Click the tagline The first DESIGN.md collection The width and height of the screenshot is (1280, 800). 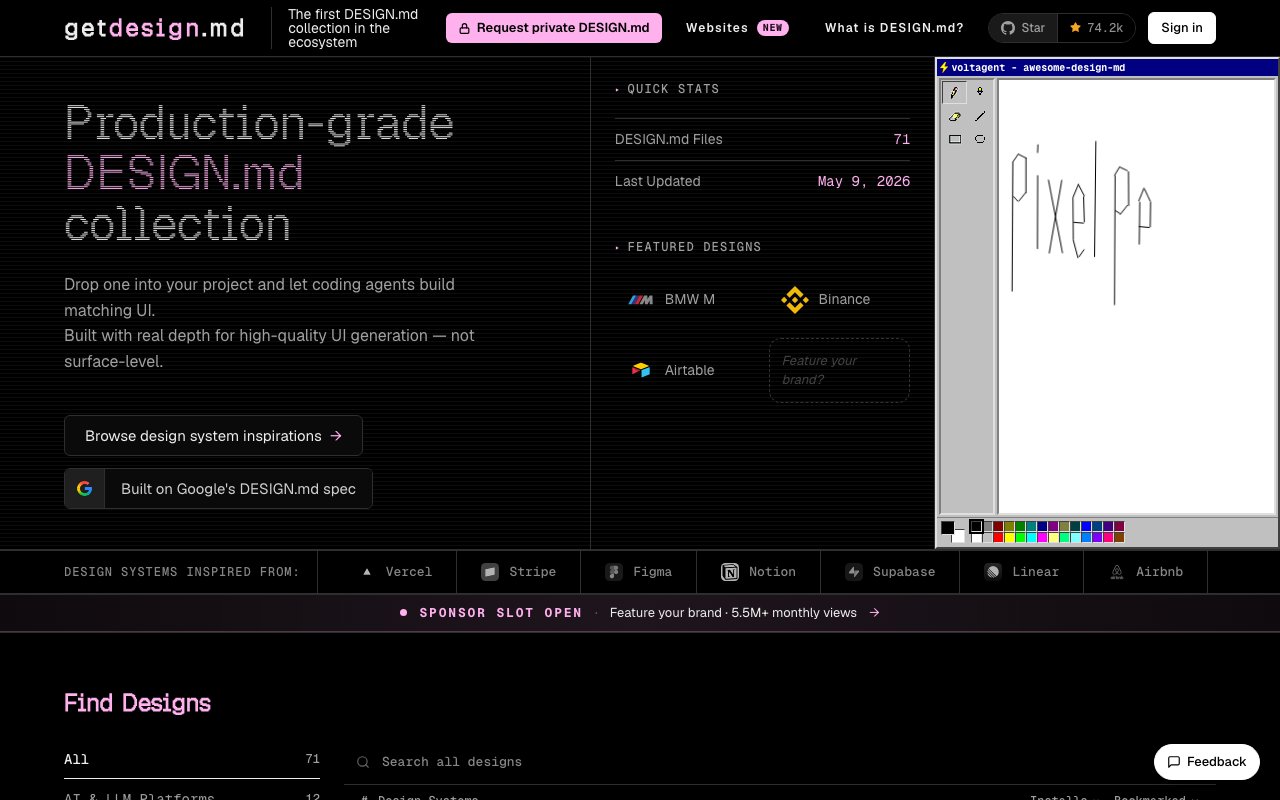click(x=353, y=28)
